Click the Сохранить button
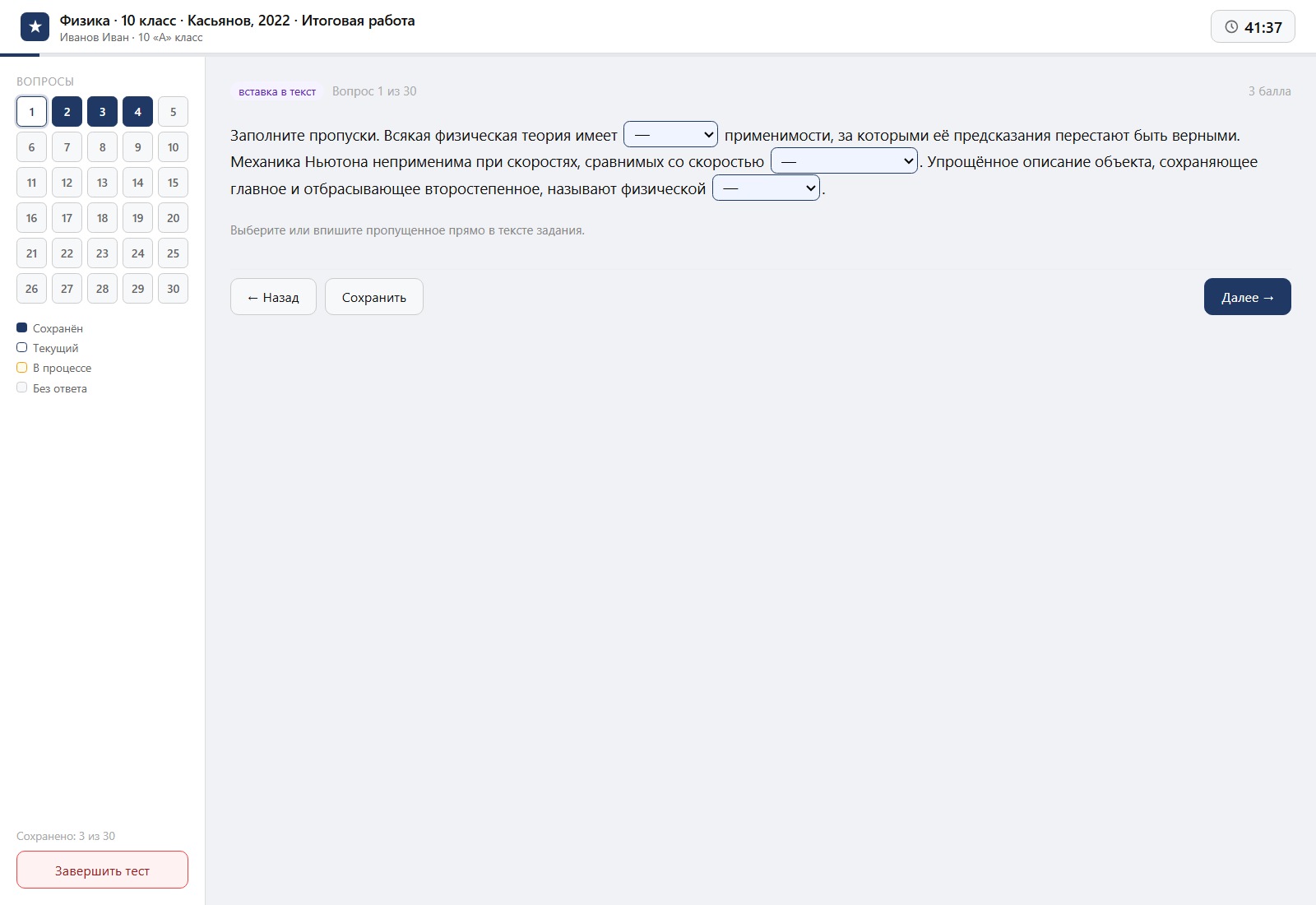Screen dimensions: 1316x905 [x=374, y=297]
